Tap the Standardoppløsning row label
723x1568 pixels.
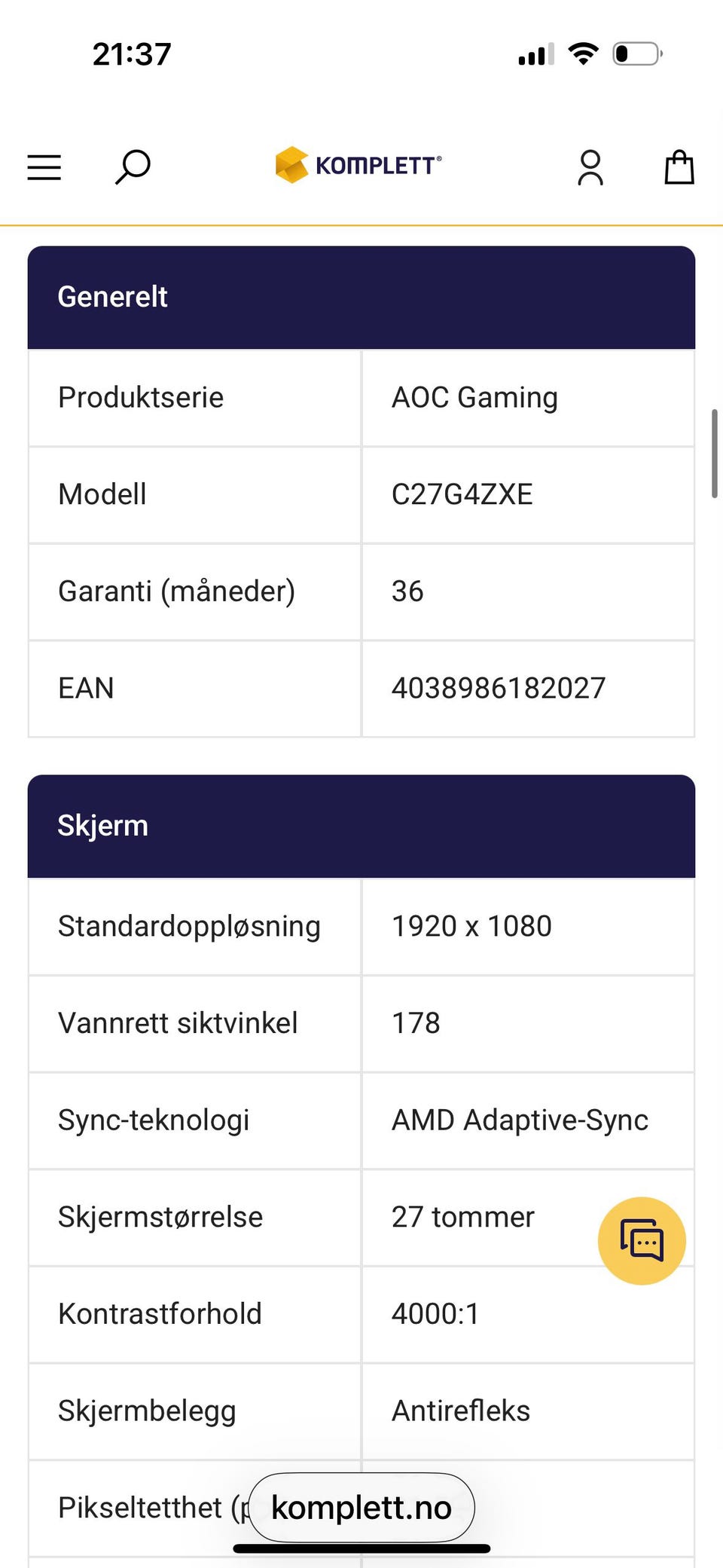[189, 927]
